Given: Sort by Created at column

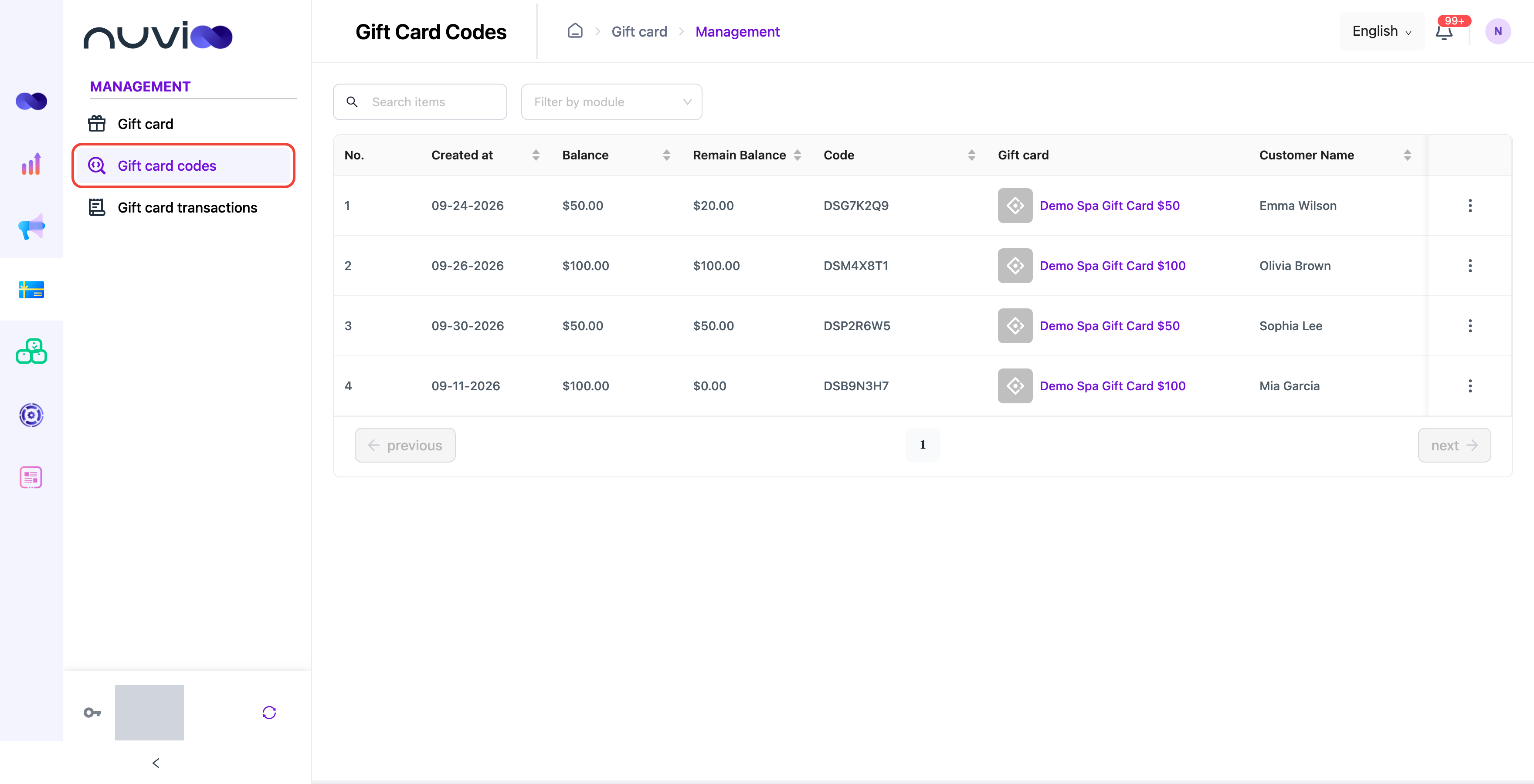Looking at the screenshot, I should click(536, 155).
